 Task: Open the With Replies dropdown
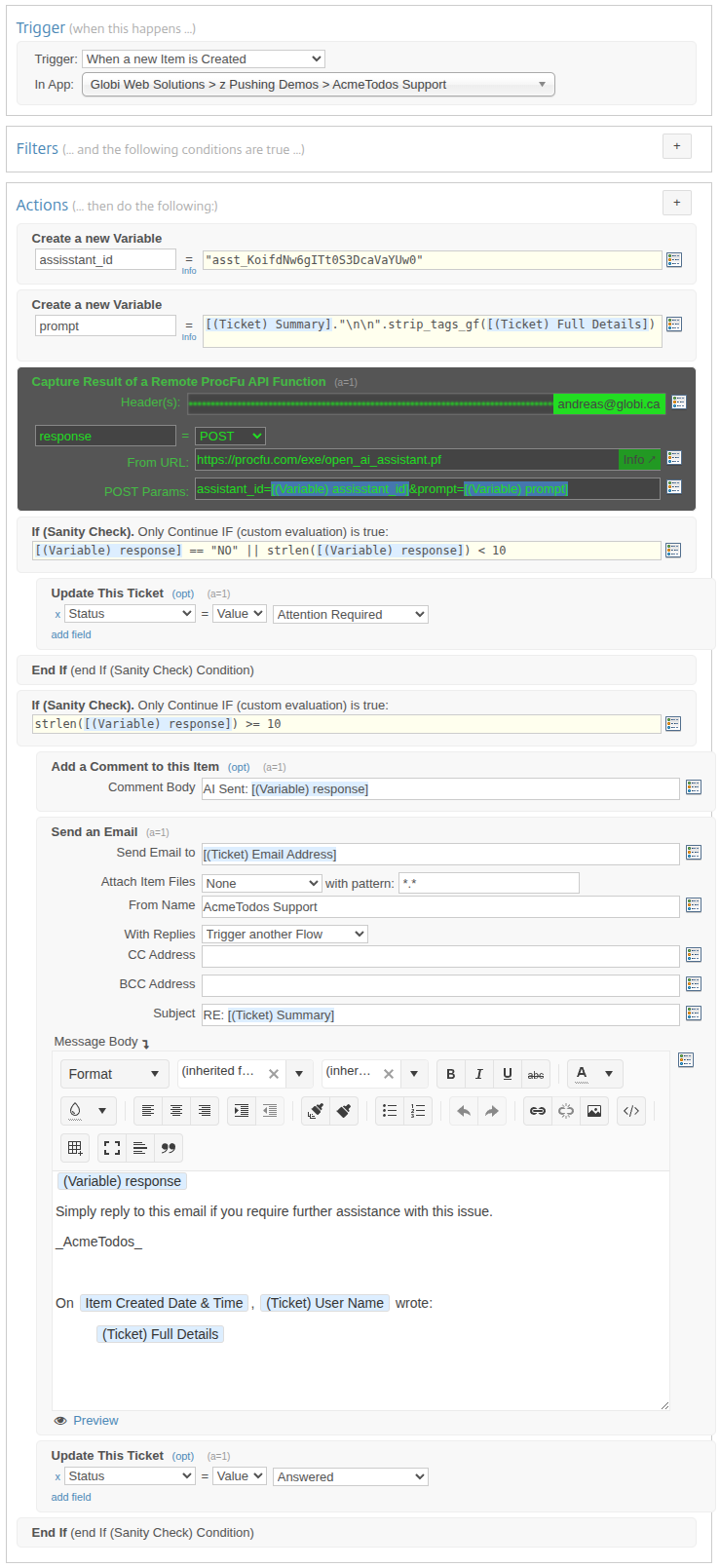285,935
